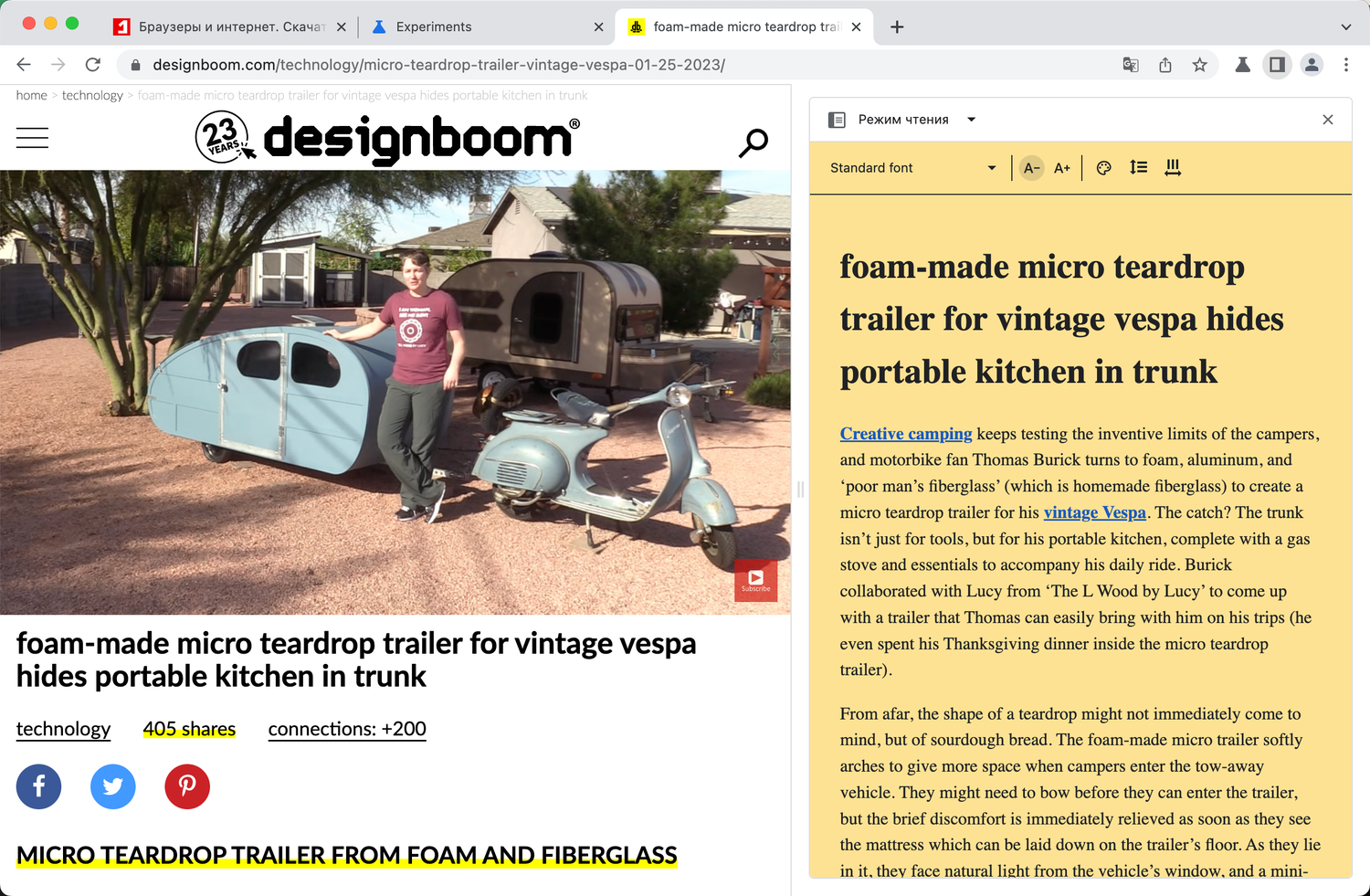The image size is (1370, 896).
Task: Switch to the Experiments tab
Action: pyautogui.click(x=487, y=26)
